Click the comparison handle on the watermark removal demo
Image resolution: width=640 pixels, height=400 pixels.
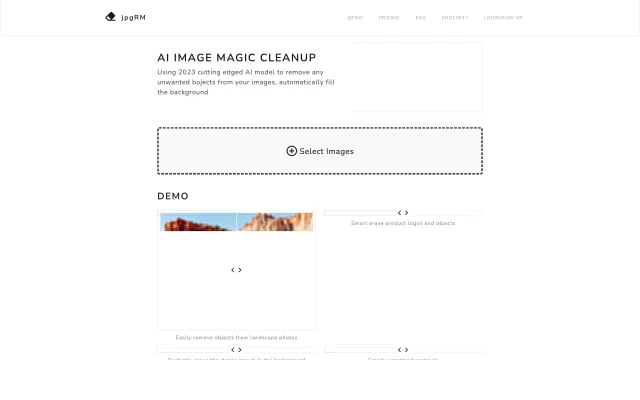click(403, 350)
